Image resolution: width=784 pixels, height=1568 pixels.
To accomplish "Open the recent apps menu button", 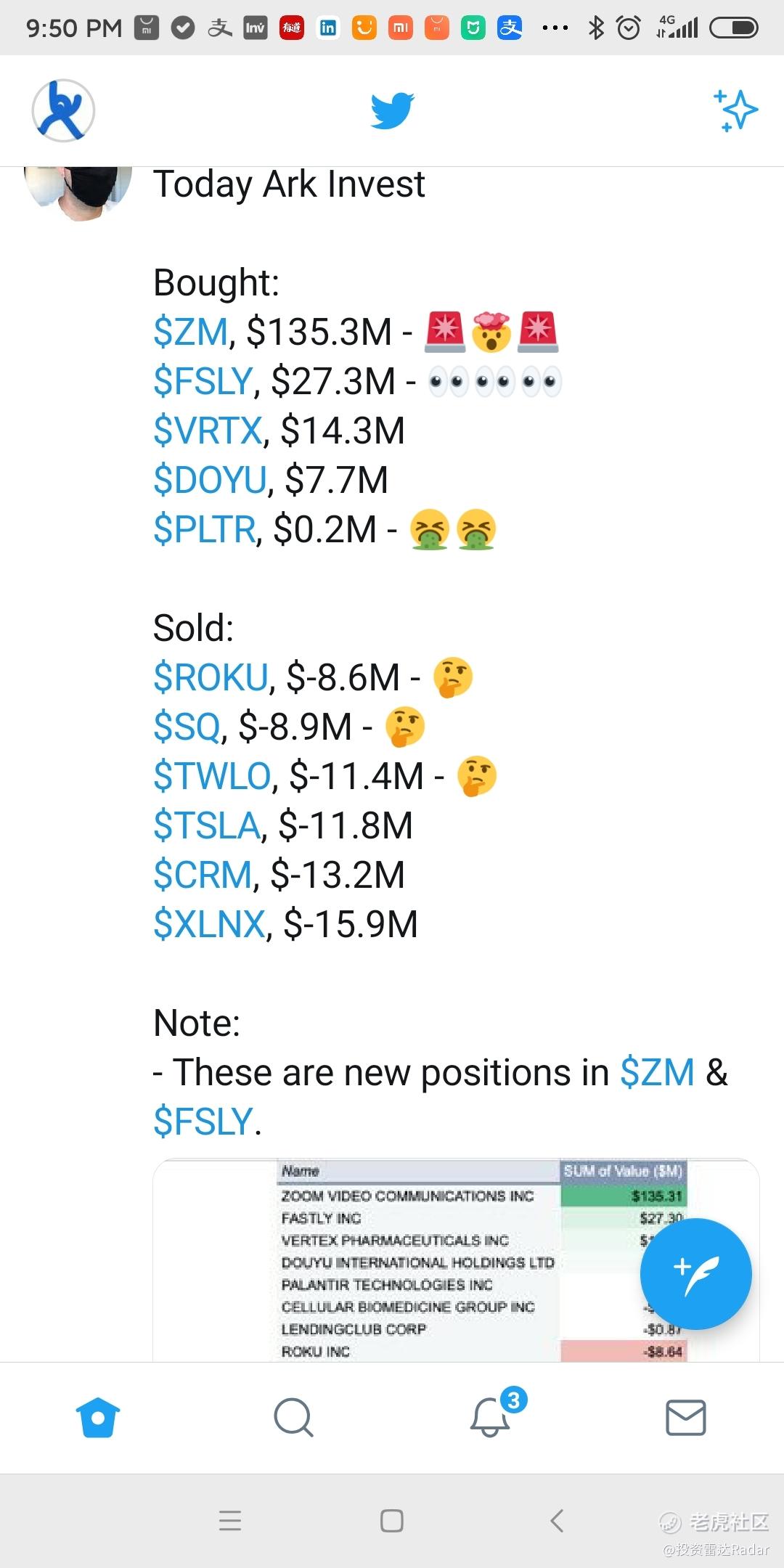I will (x=230, y=1520).
